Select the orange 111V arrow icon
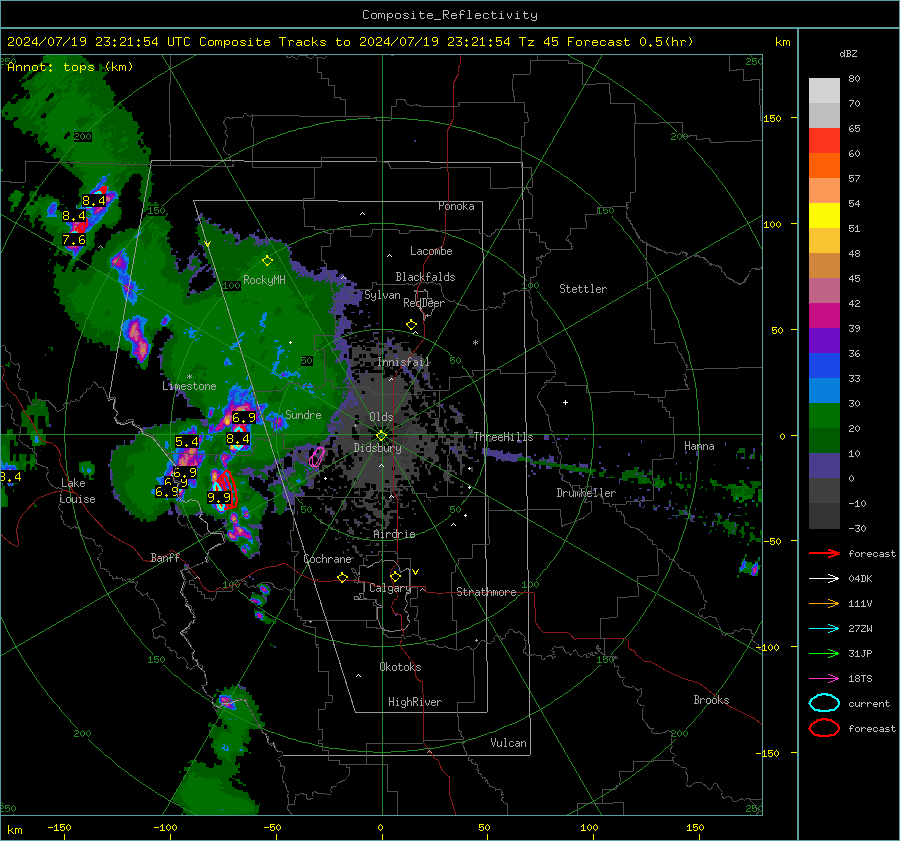This screenshot has width=900, height=841. [x=824, y=603]
